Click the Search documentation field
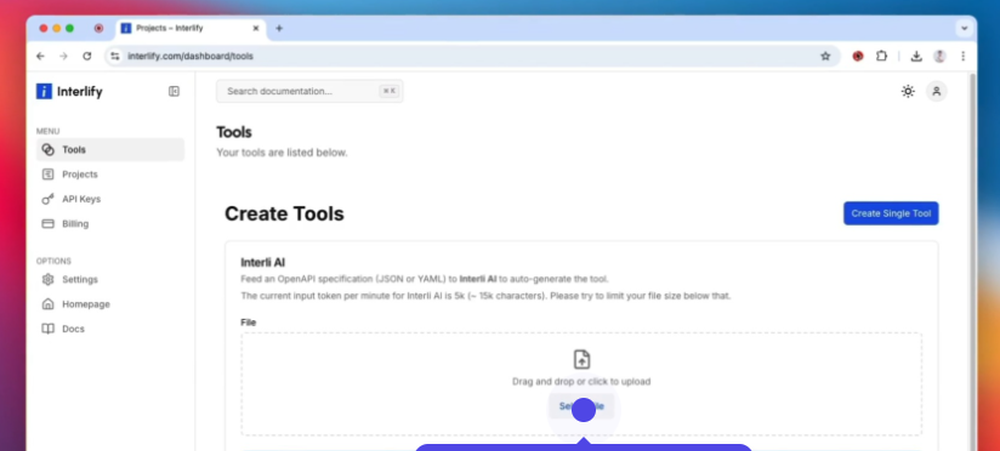The height and width of the screenshot is (451, 1000). [x=309, y=91]
